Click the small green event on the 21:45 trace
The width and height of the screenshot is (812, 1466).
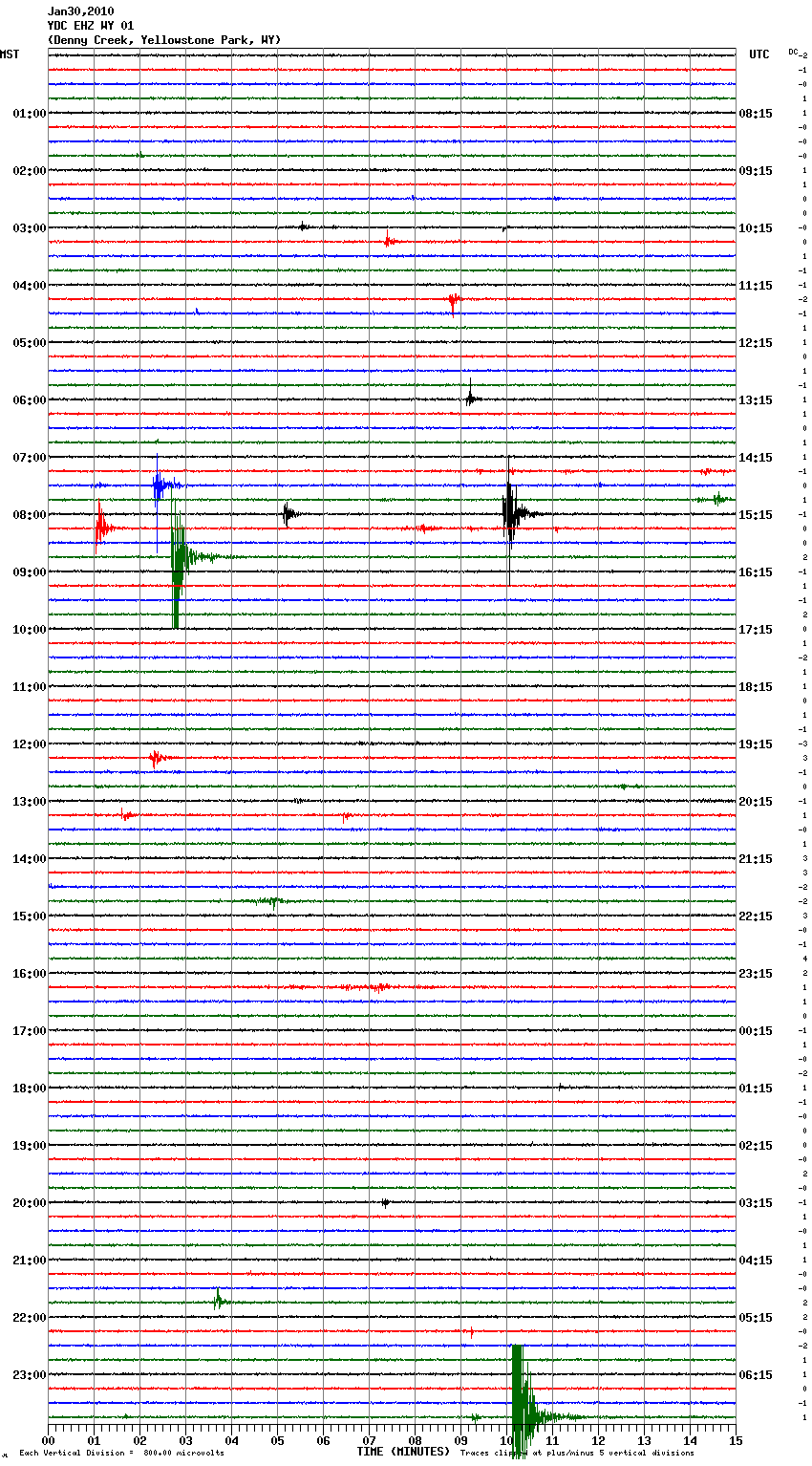click(219, 1300)
